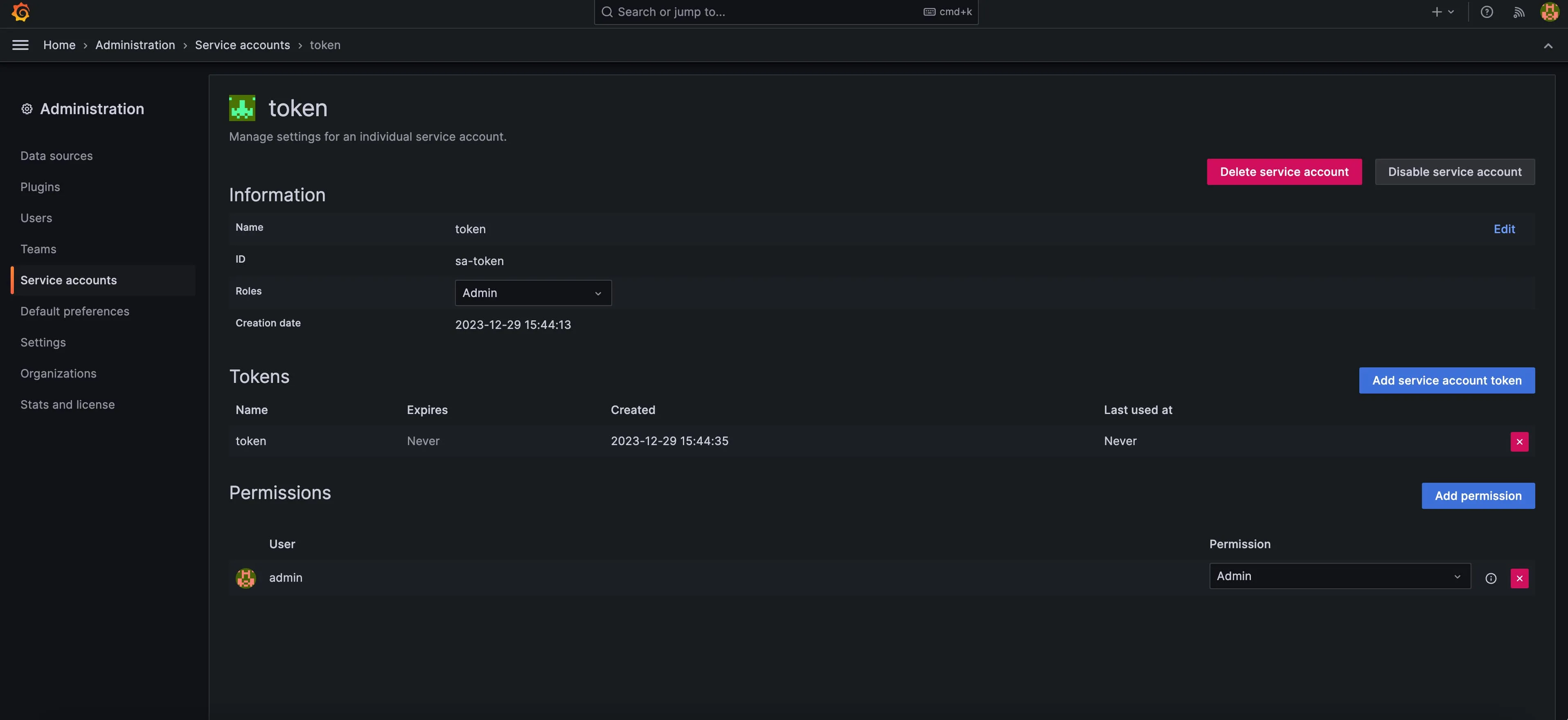Collapse the top search bar chevron
Screen dimensions: 1568x720
[1548, 46]
